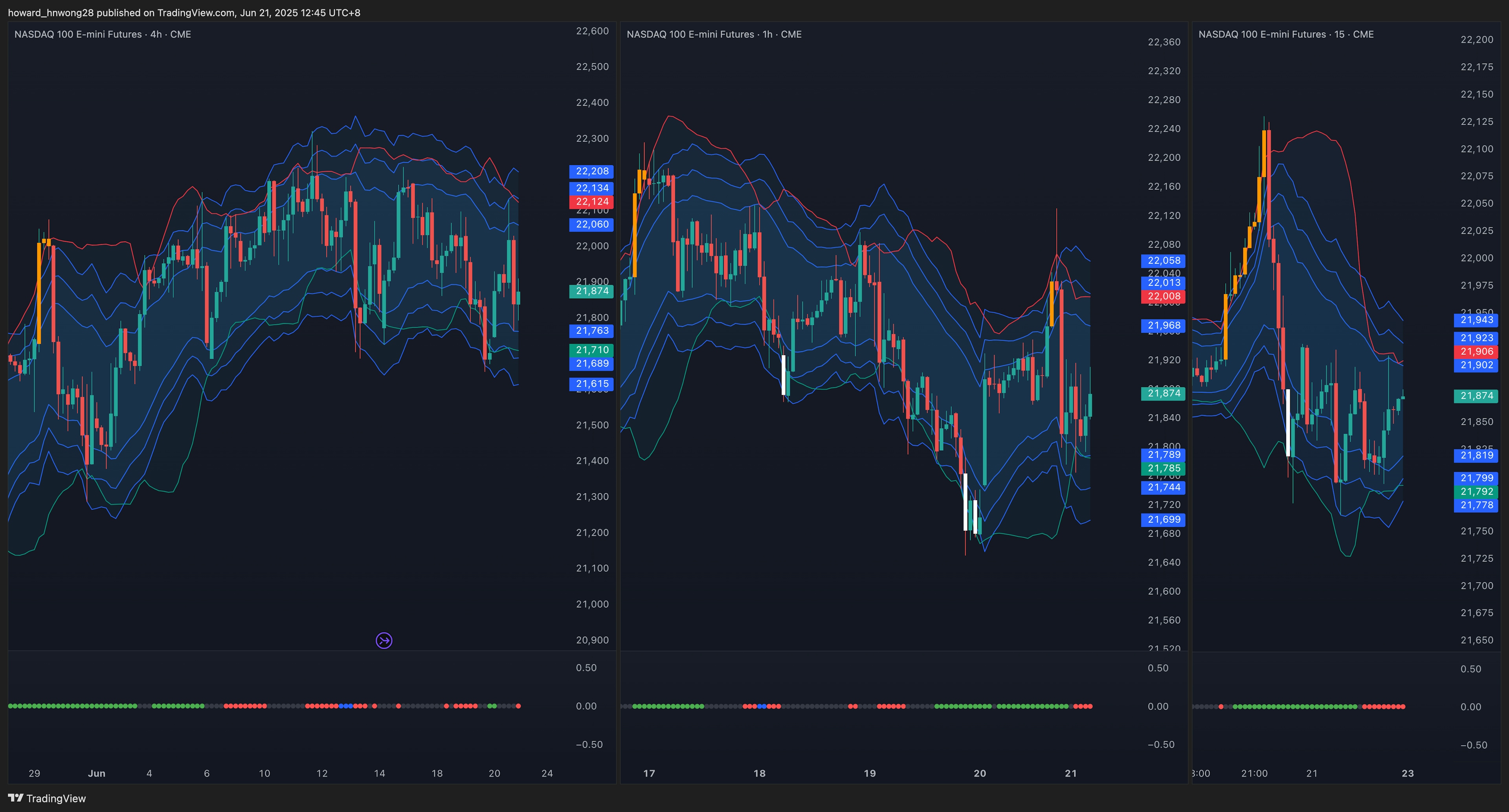The width and height of the screenshot is (1509, 812).
Task: Click the green 21,792 price tag on 15-minute chart
Action: (1476, 492)
